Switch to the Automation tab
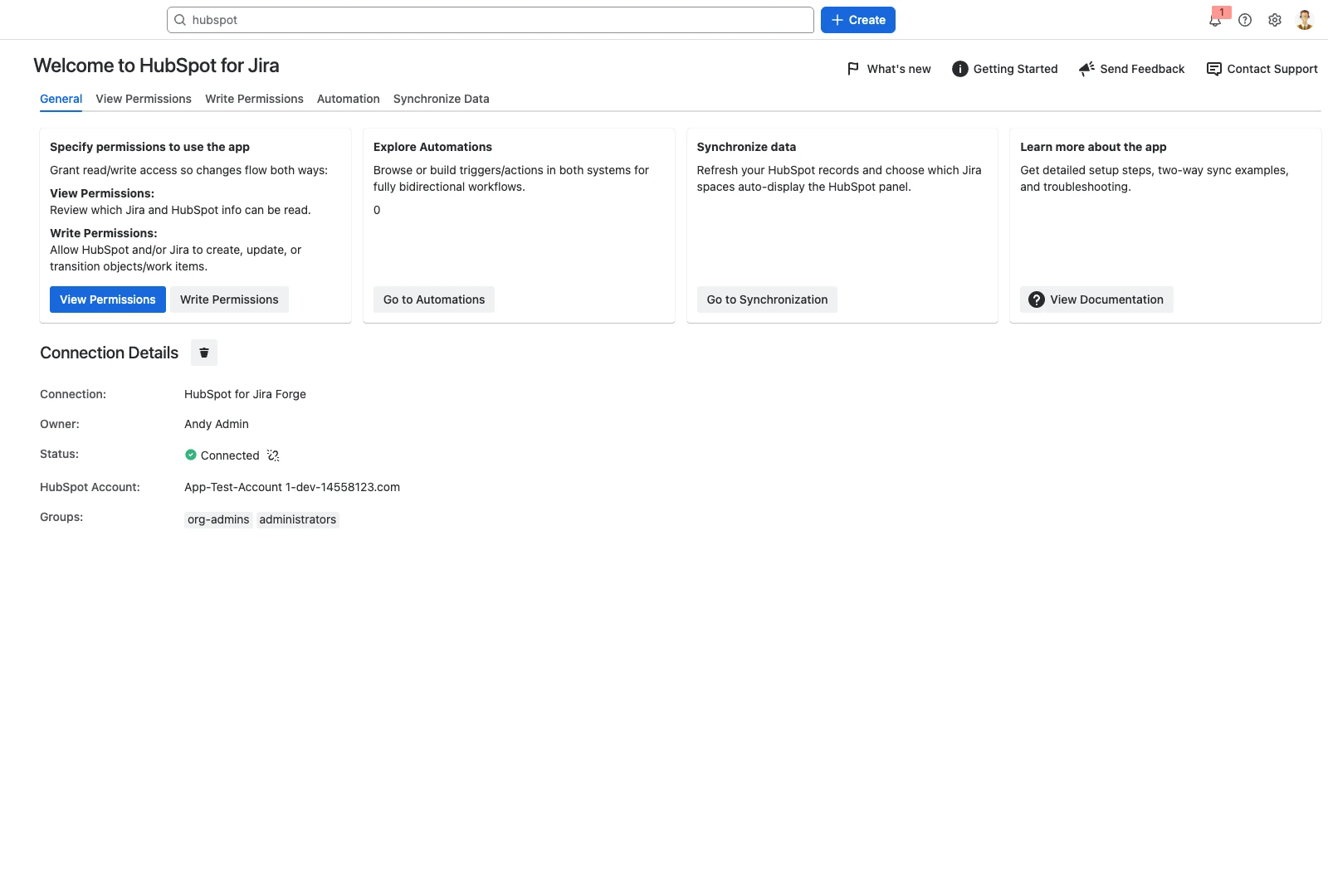The height and width of the screenshot is (896, 1328). pos(349,99)
